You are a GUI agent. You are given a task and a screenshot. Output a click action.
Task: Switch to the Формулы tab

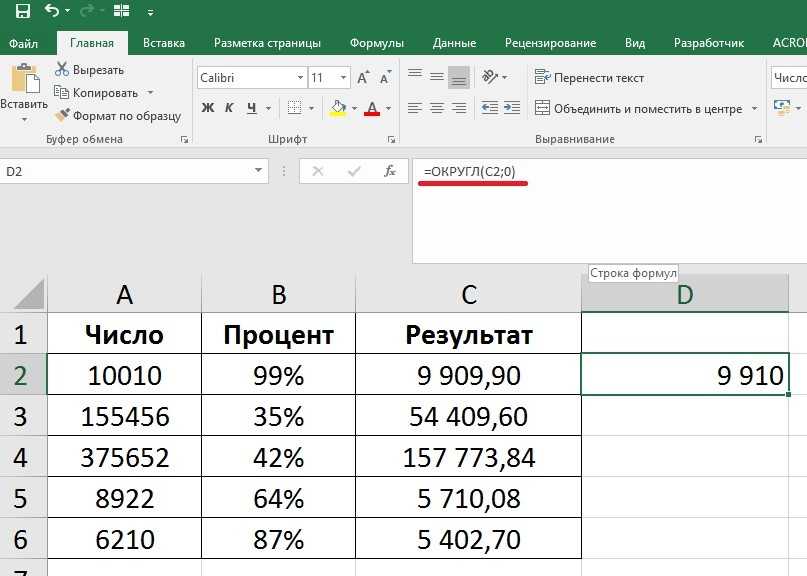point(377,43)
